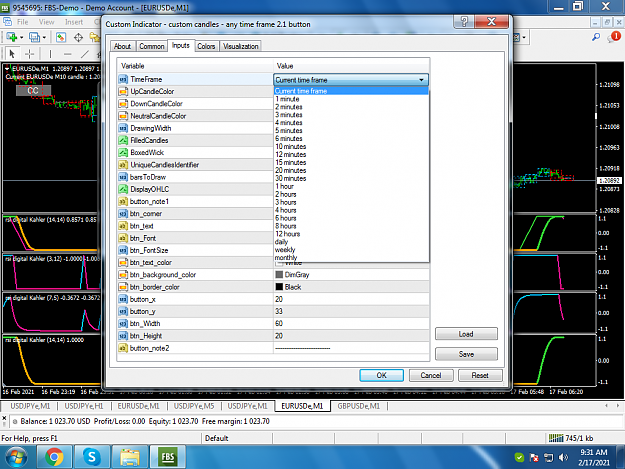Viewport: 625px width, 469px height.
Task: Click the CC button on the chart
Action: click(x=33, y=90)
